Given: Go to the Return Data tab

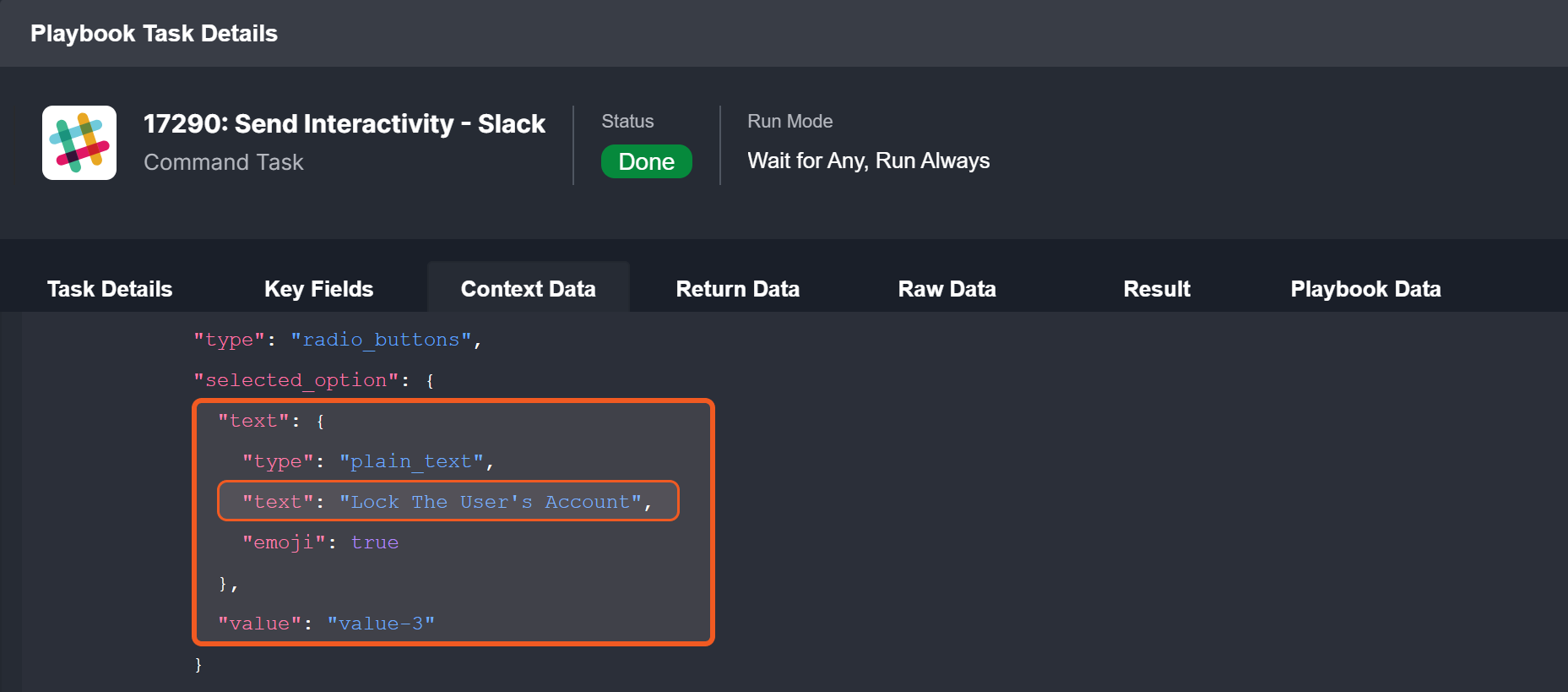Looking at the screenshot, I should point(737,289).
